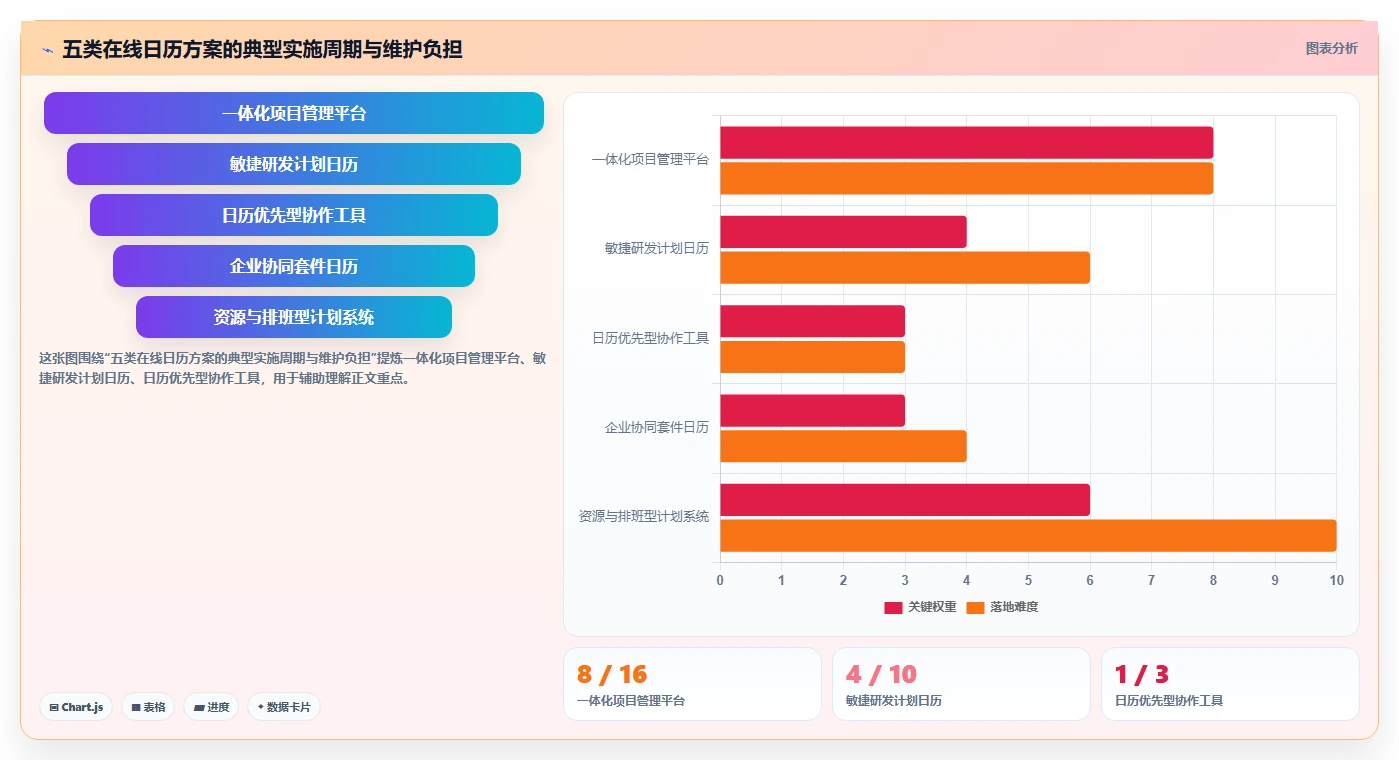
Task: Click the orange bar for 一体化项目管理平台
Action: click(966, 178)
